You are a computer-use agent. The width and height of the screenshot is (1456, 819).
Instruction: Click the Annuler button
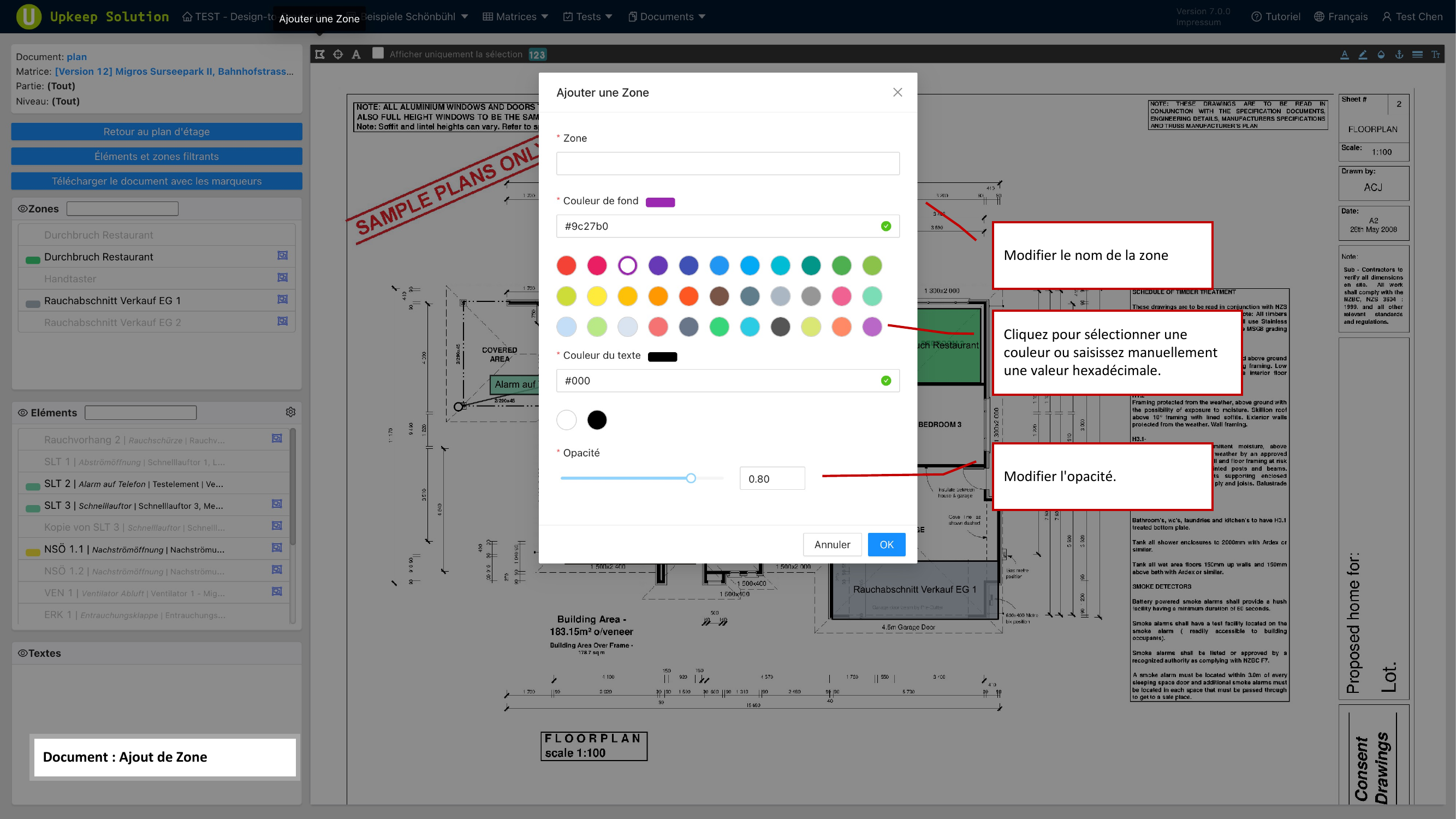coord(832,544)
